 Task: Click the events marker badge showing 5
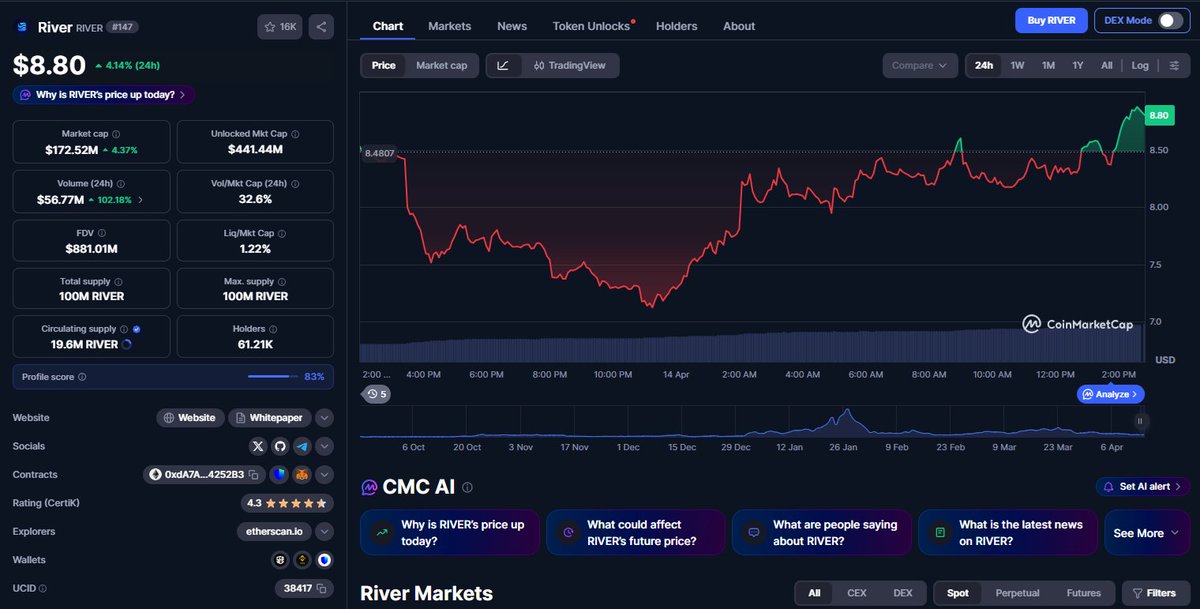click(x=377, y=394)
